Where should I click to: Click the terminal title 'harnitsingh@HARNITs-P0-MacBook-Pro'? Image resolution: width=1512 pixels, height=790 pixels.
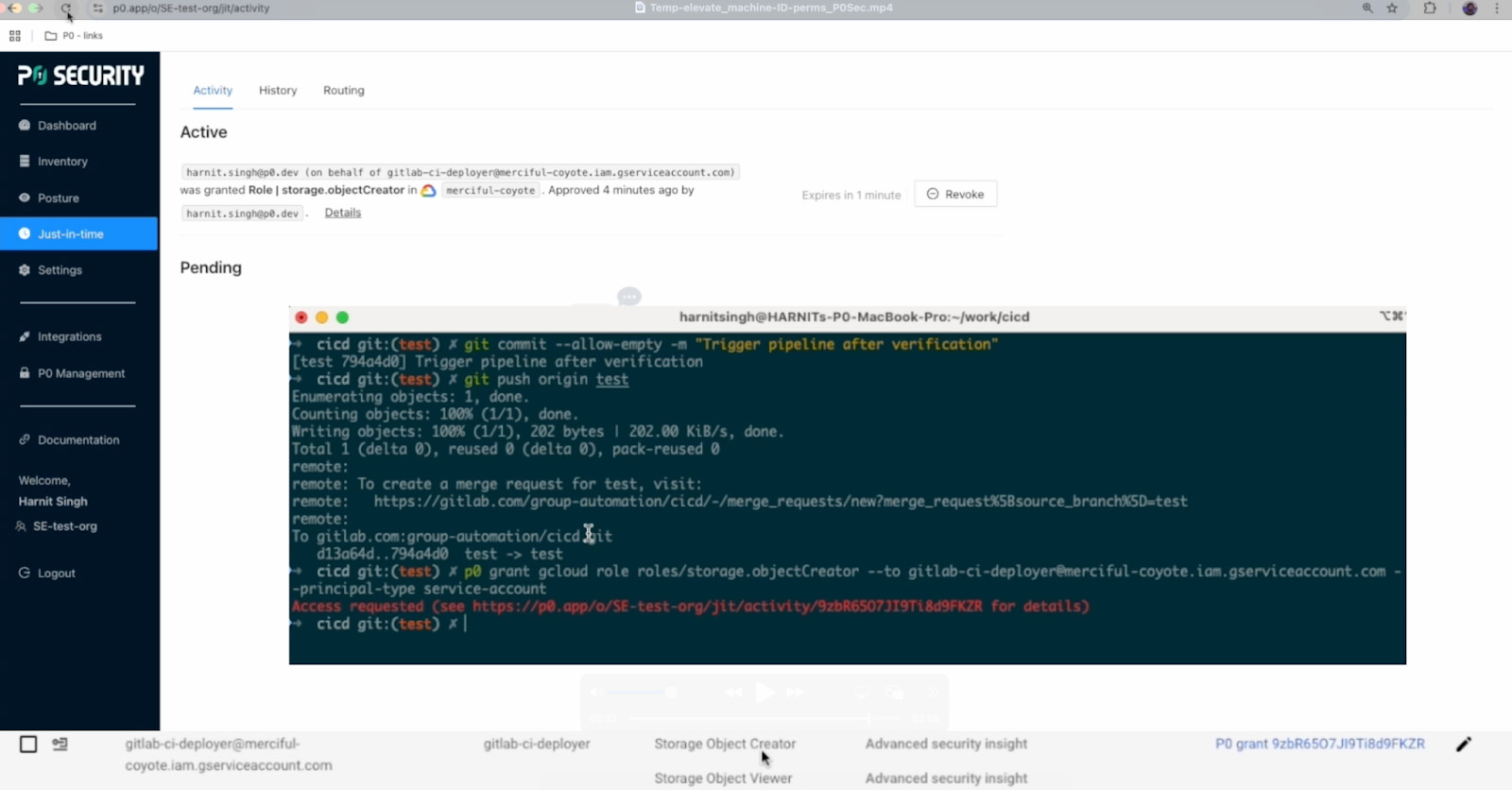tap(854, 317)
